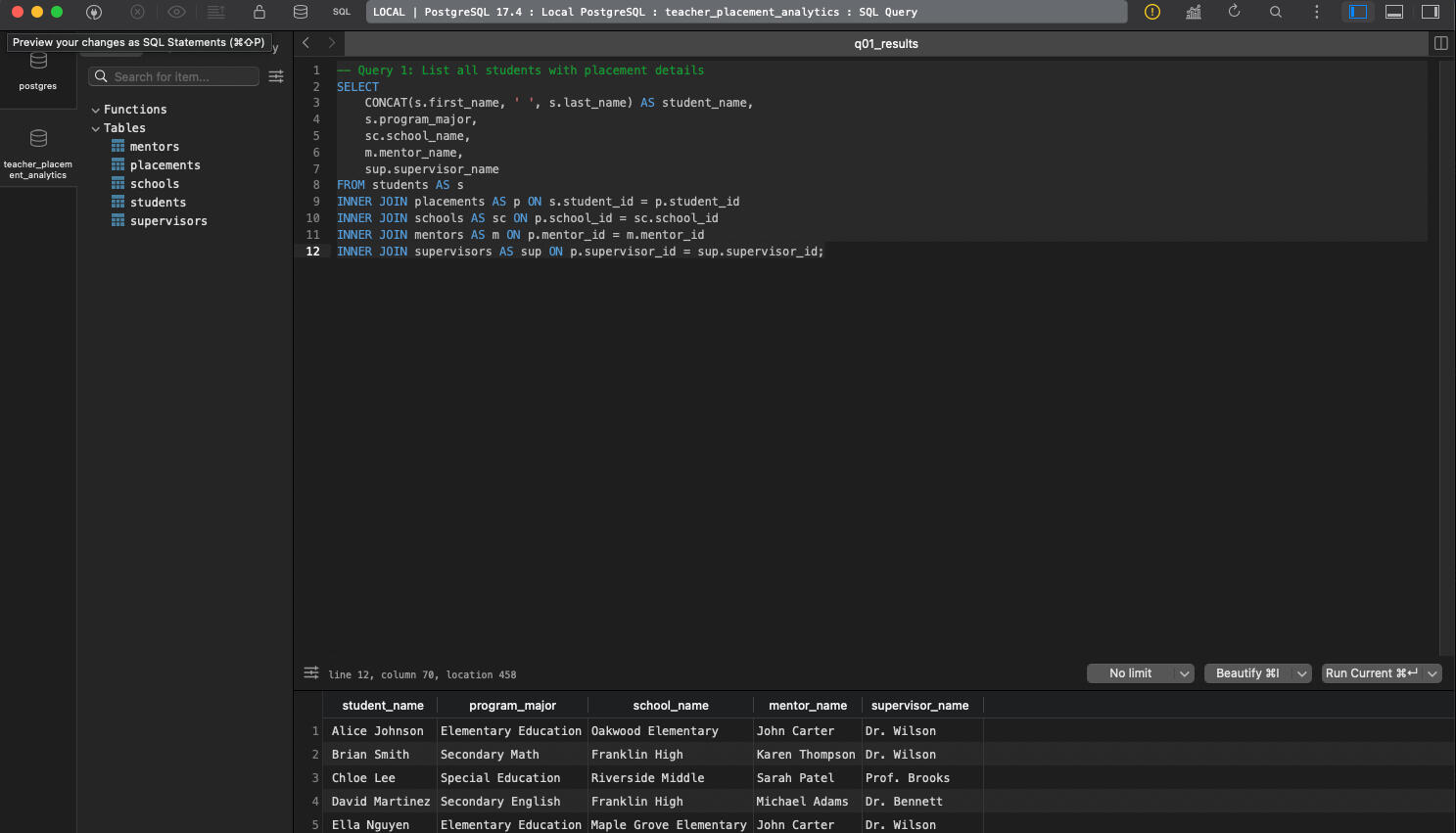Toggle the left sidebar panel
1456x833 pixels.
click(x=1357, y=12)
